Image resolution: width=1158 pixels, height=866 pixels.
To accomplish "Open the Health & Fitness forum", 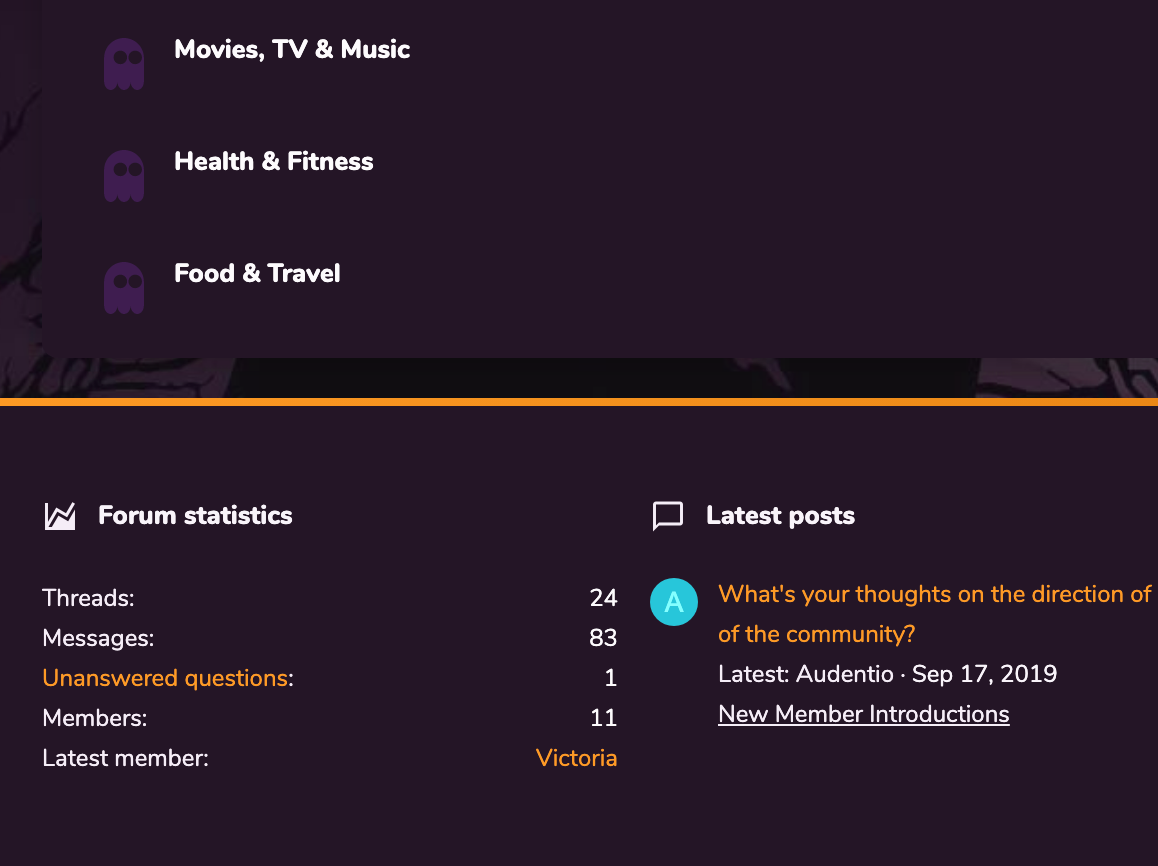I will coord(273,161).
